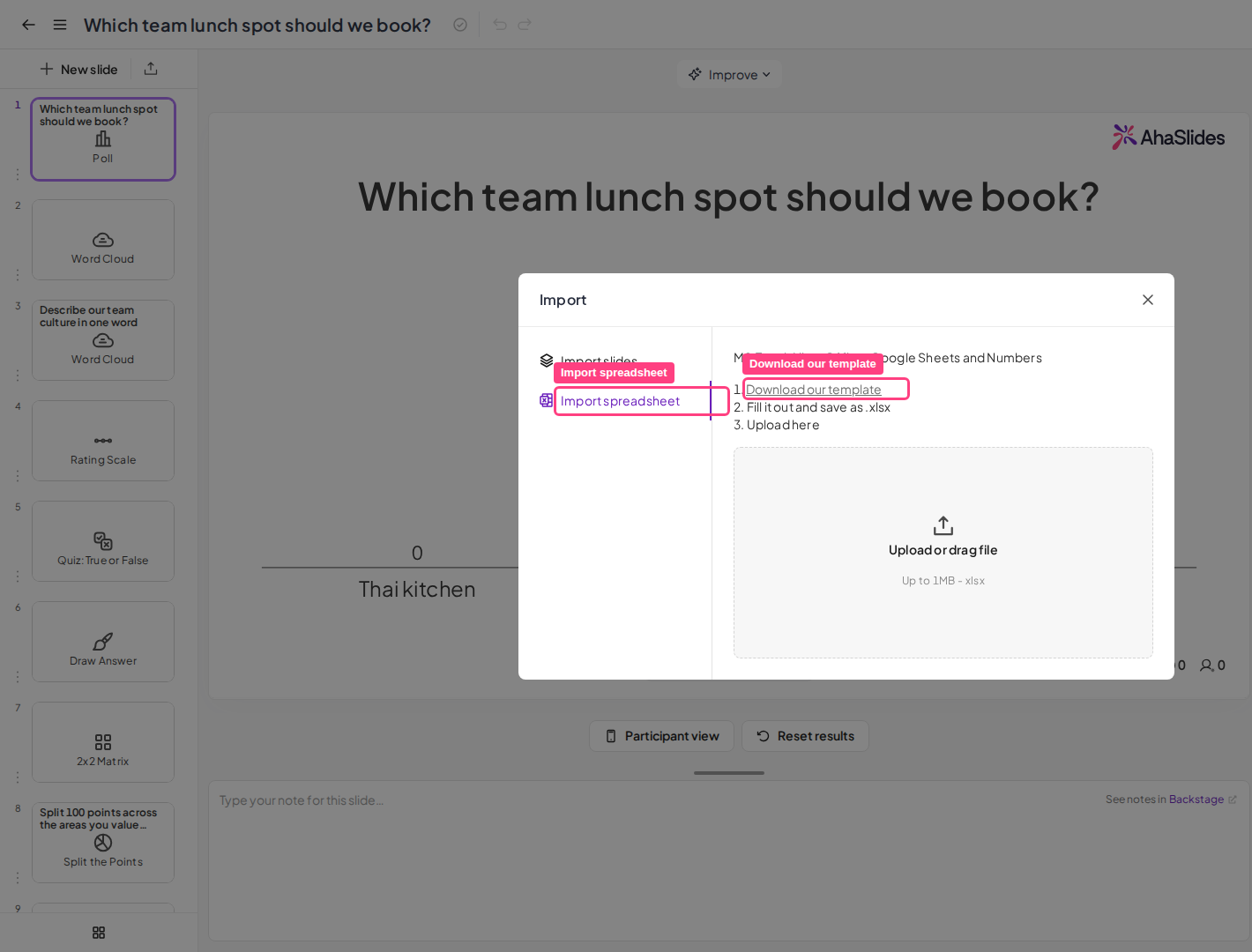The width and height of the screenshot is (1252, 952).
Task: Close the Import dialog
Action: [x=1148, y=300]
